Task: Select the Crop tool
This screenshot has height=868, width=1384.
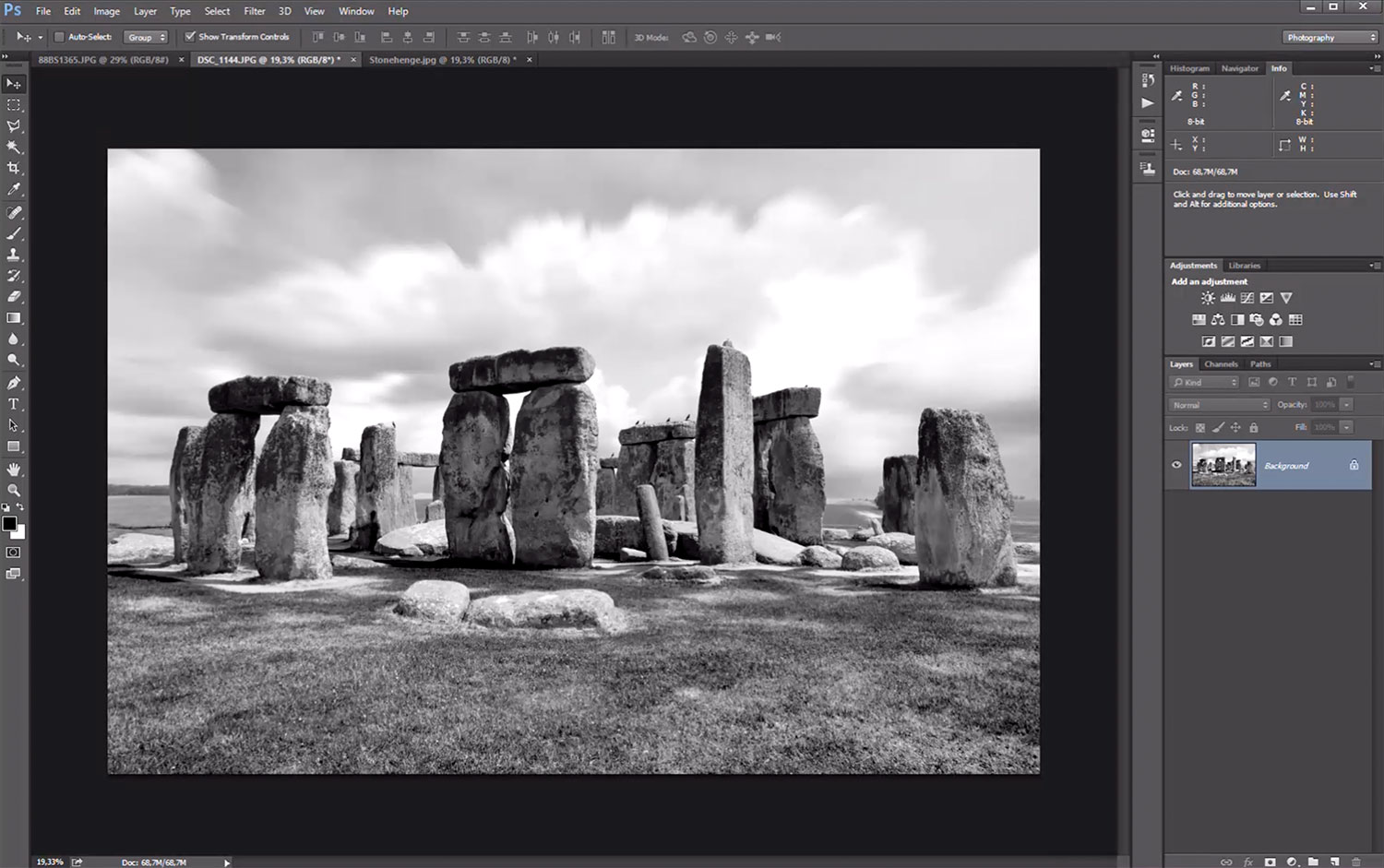Action: pyautogui.click(x=14, y=168)
